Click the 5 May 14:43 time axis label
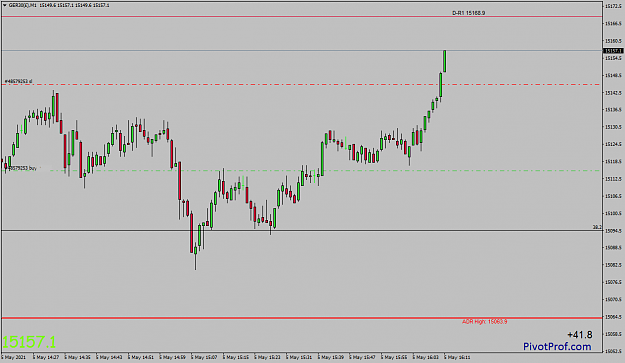Screen dimensions: 625x363 coord(110,357)
